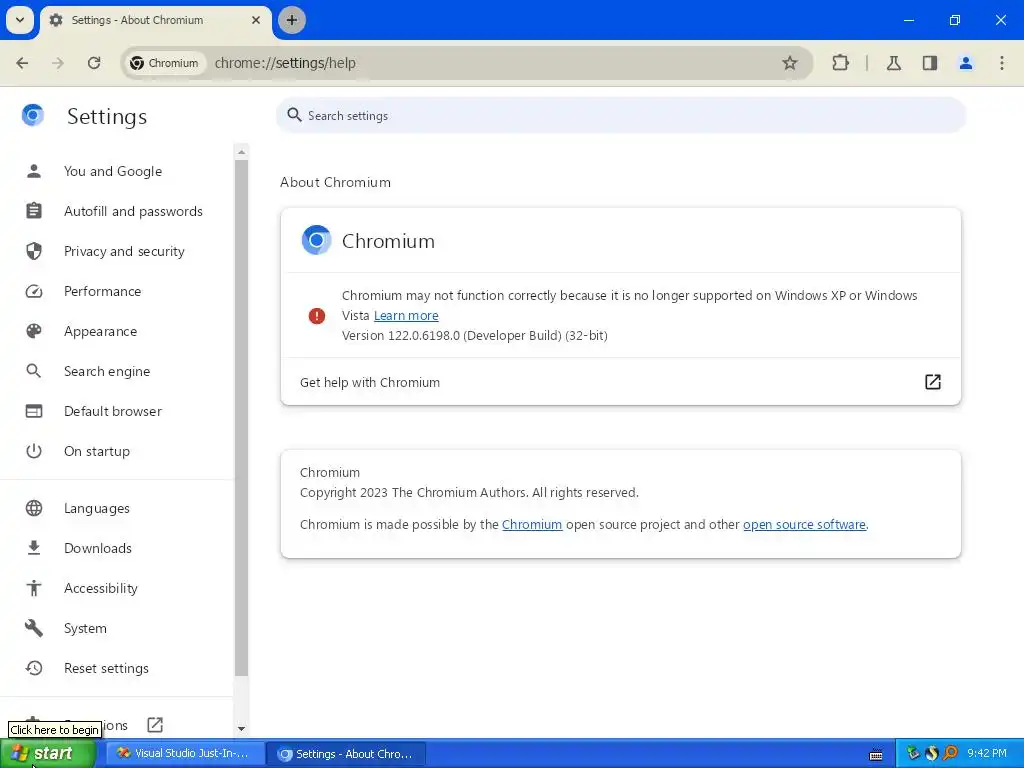This screenshot has height=768, width=1024.
Task: Go forward with the forward arrow
Action: click(x=58, y=63)
